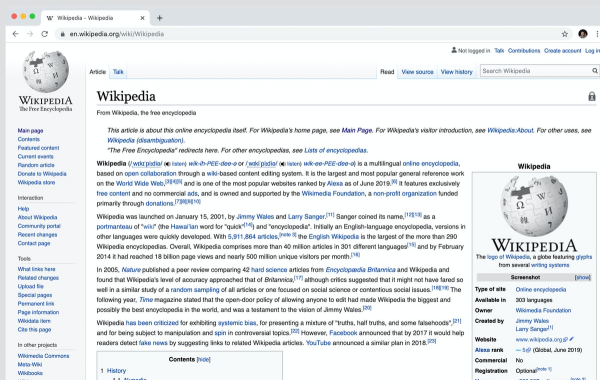Viewport: 600px width, 380px height.
Task: Switch to the Talk tab
Action: 118,72
